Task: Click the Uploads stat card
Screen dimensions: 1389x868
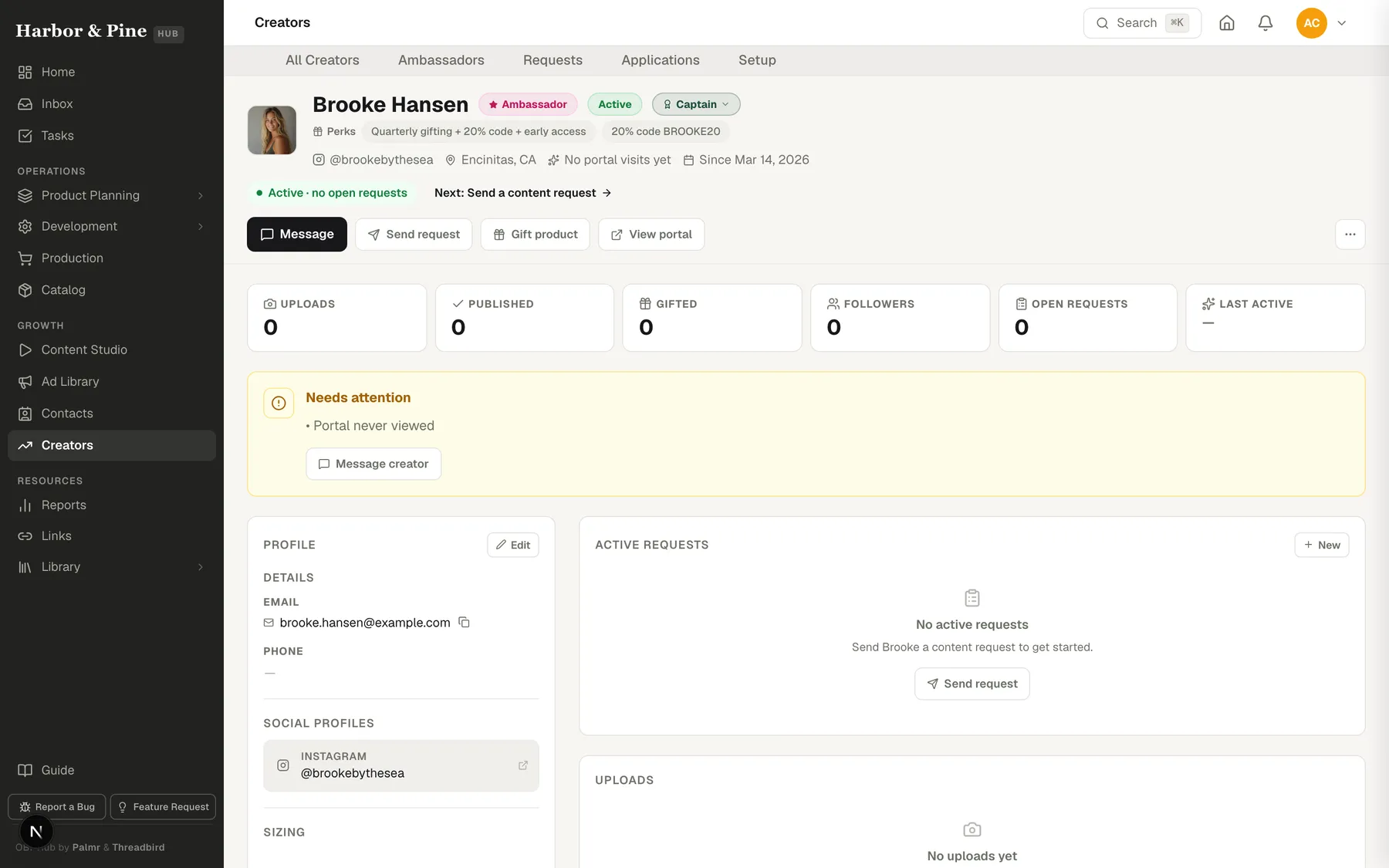Action: pyautogui.click(x=337, y=318)
